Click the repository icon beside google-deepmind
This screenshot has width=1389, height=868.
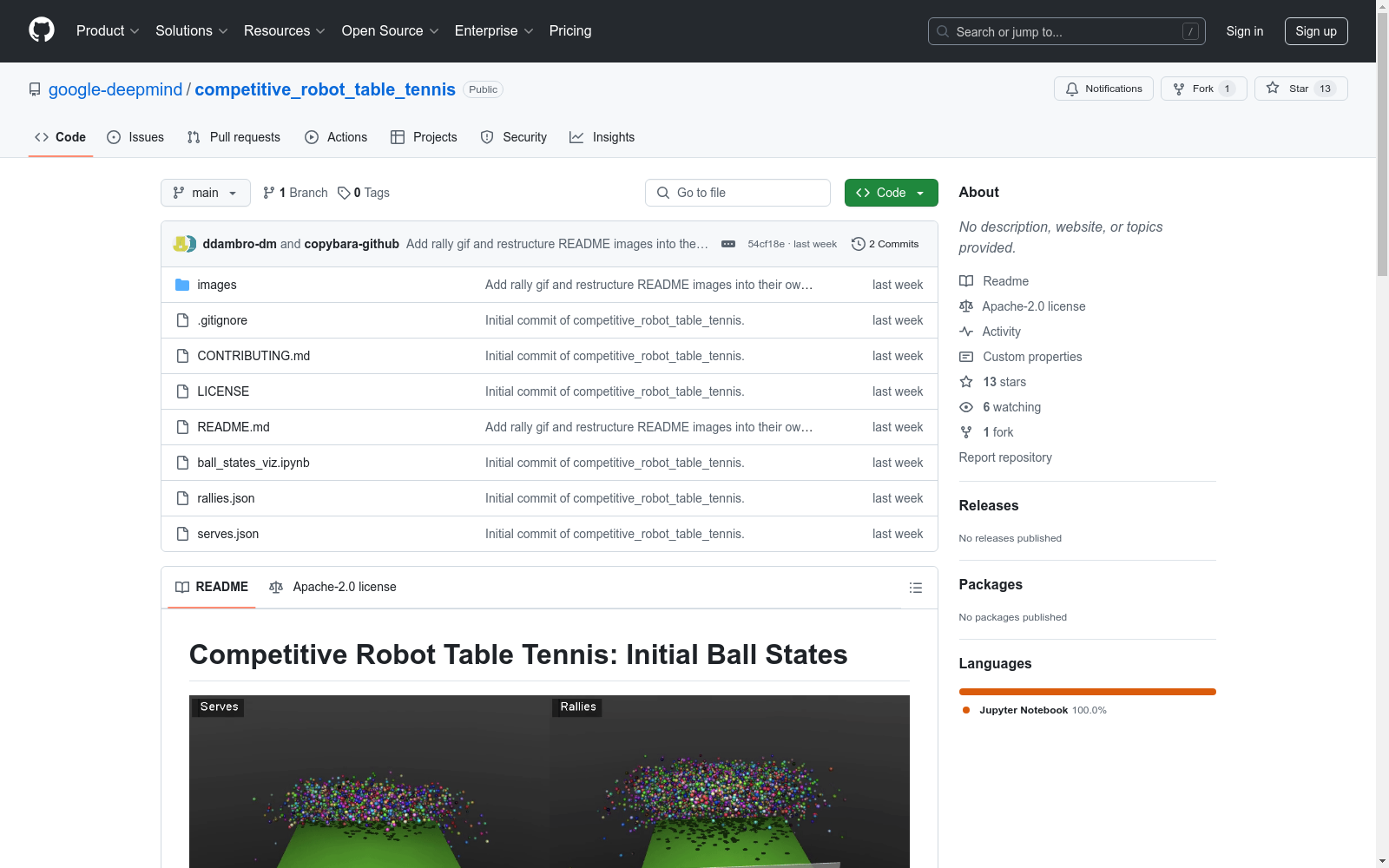[x=35, y=89]
